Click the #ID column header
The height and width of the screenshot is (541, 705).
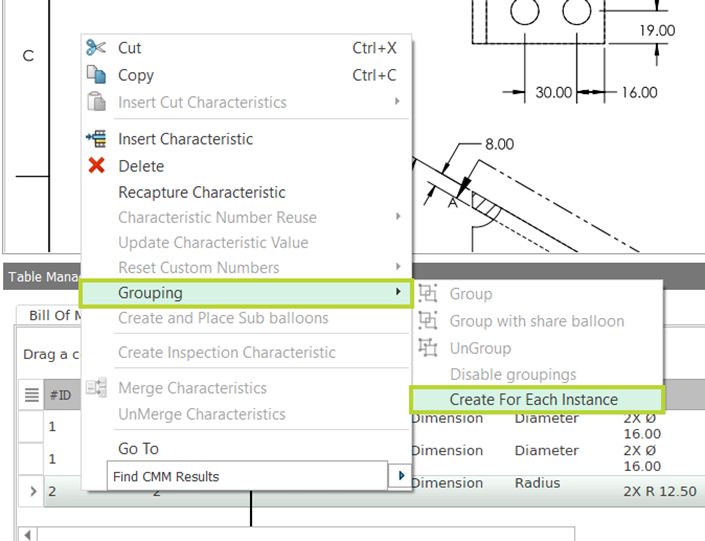[x=62, y=395]
